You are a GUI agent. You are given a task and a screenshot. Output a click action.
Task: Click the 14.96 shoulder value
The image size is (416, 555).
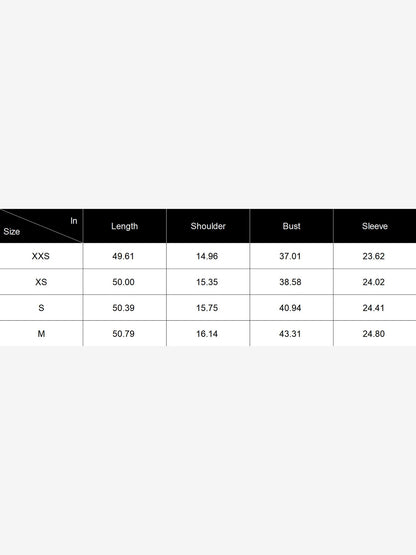(207, 256)
